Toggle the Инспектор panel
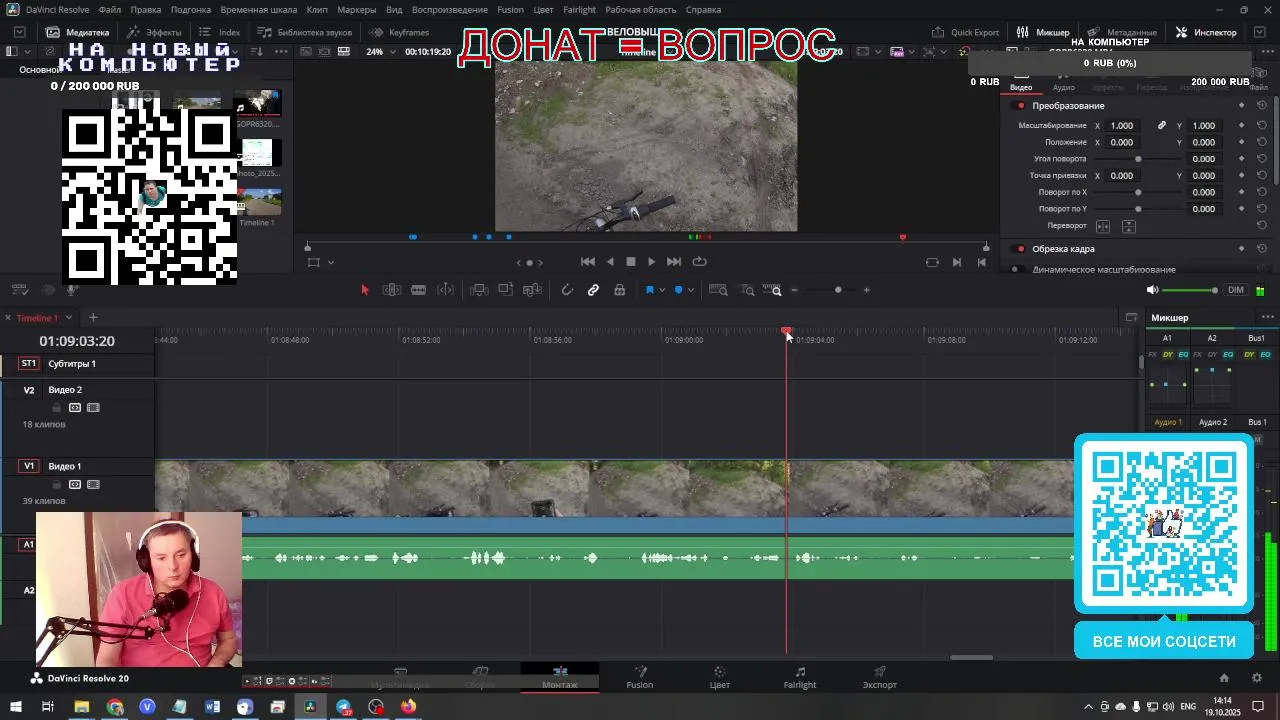1280x720 pixels. tap(1206, 32)
